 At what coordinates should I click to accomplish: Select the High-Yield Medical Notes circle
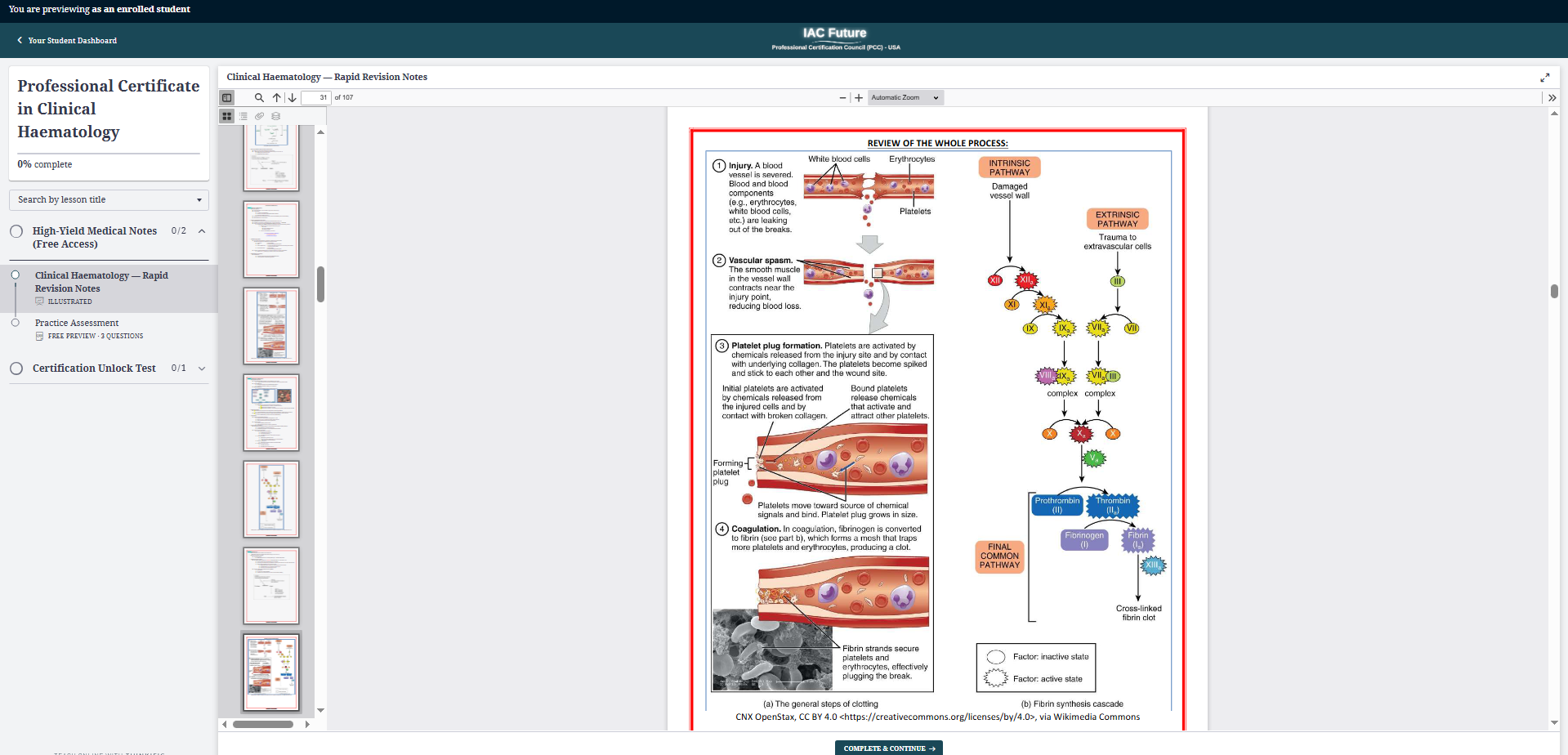click(16, 231)
